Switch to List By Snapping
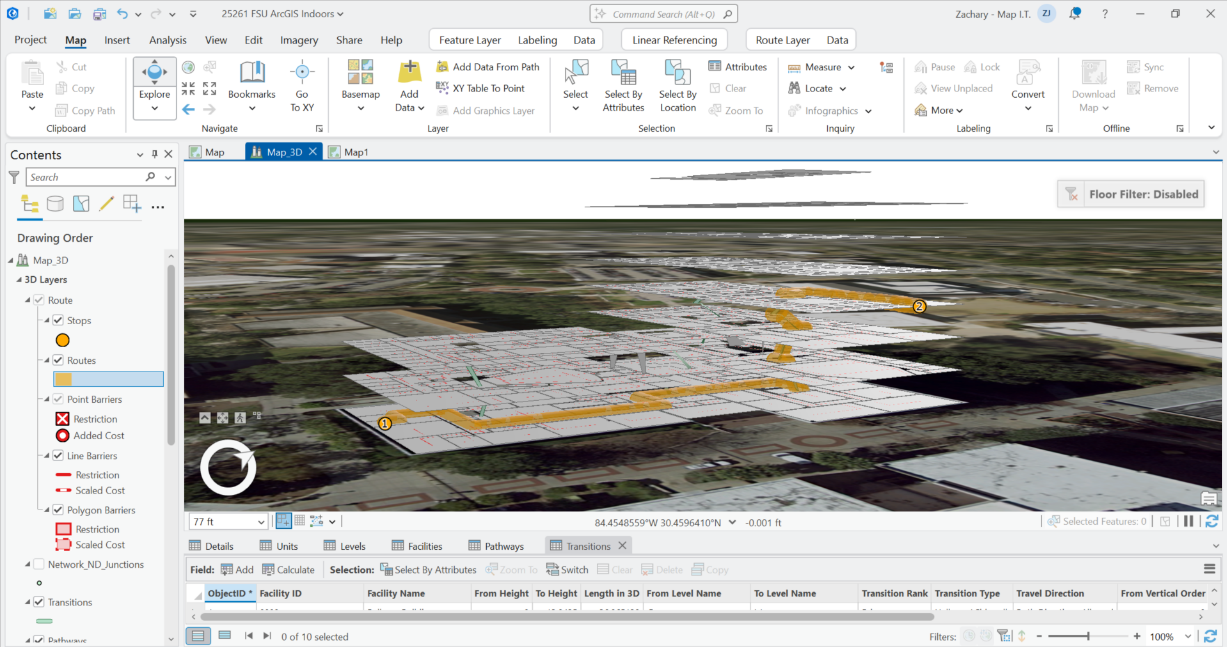The width and height of the screenshot is (1227, 647). [x=132, y=204]
